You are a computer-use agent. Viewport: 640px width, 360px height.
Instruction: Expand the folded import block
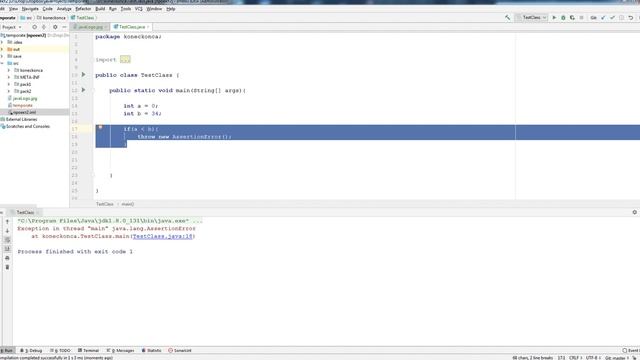pos(125,60)
